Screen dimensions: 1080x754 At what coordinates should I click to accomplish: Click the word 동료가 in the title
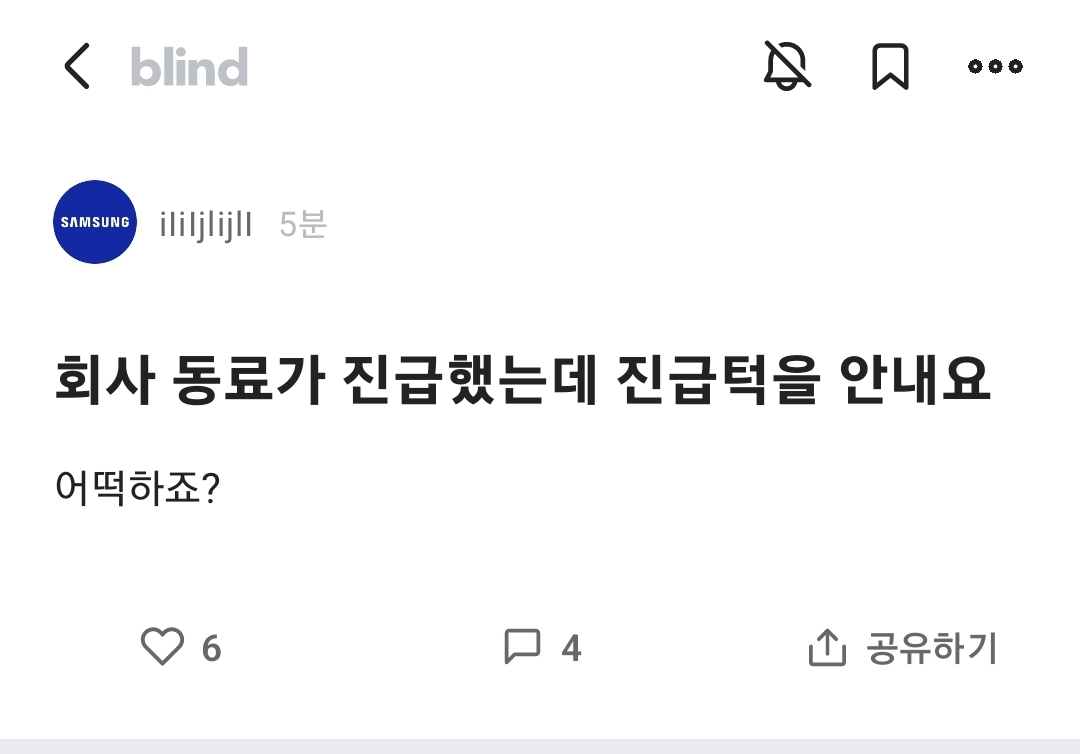[249, 381]
